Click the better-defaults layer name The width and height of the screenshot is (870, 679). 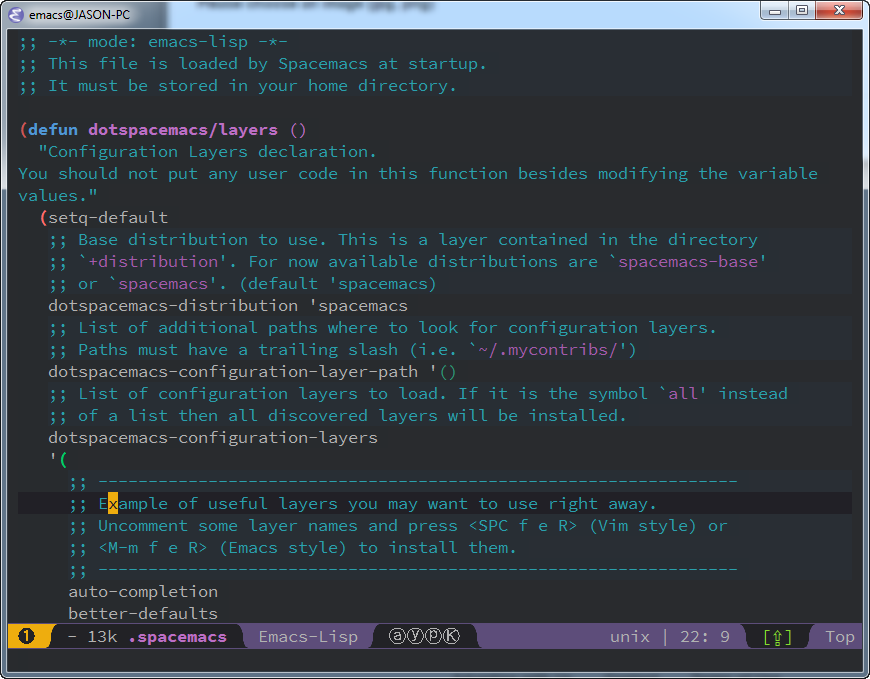143,614
